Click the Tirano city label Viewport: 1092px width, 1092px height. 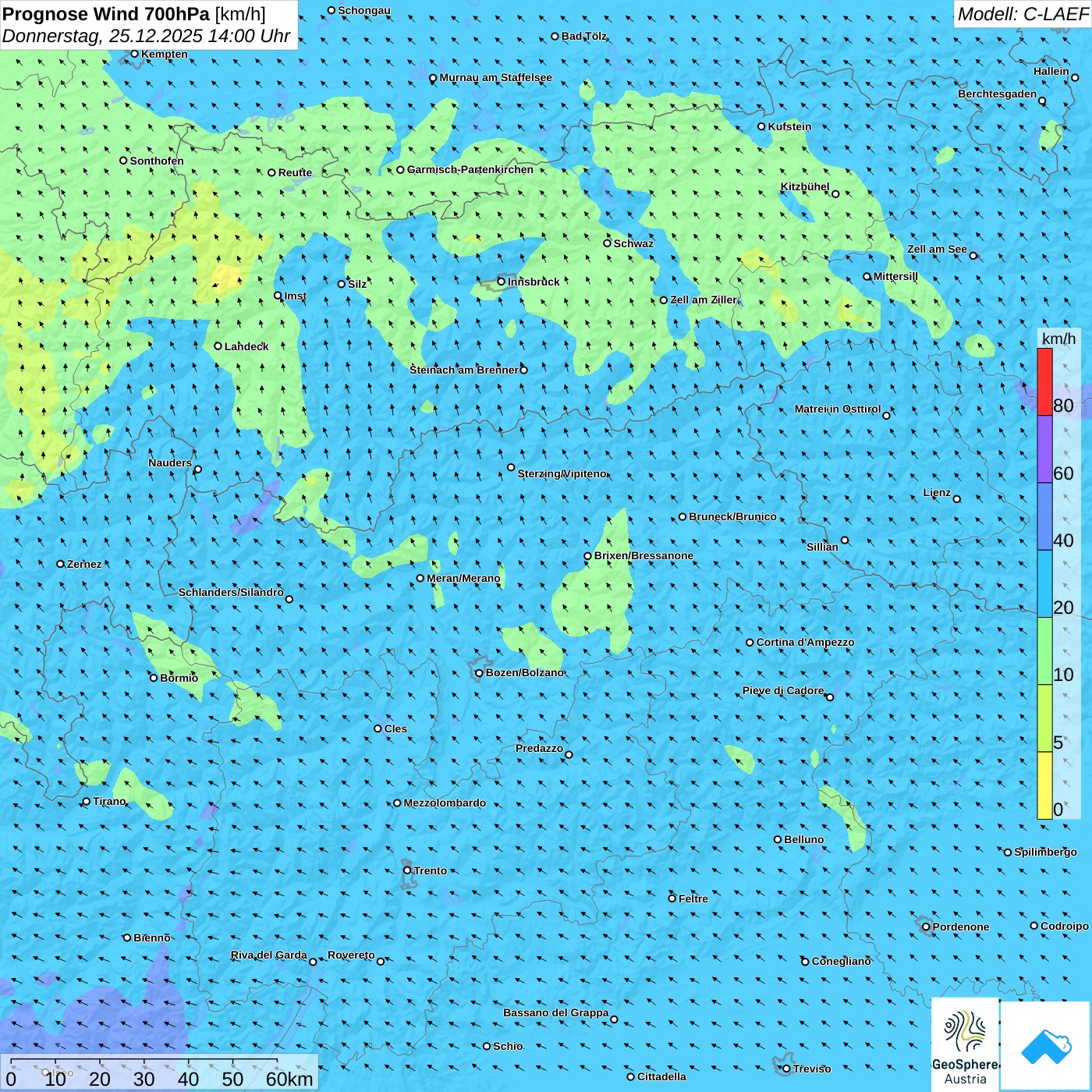tap(109, 801)
